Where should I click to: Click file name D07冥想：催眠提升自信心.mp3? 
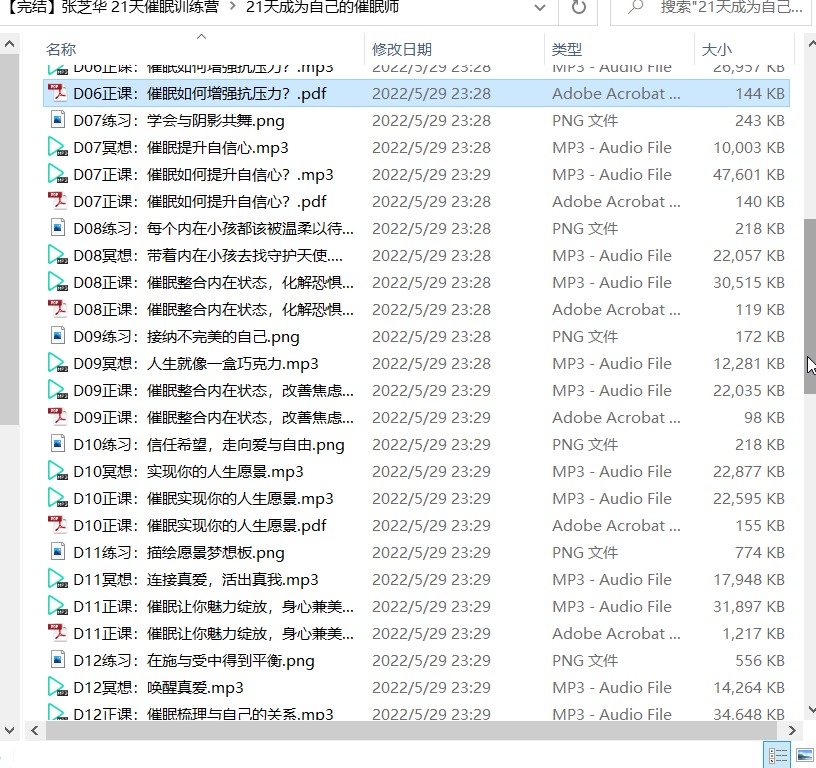(181, 148)
